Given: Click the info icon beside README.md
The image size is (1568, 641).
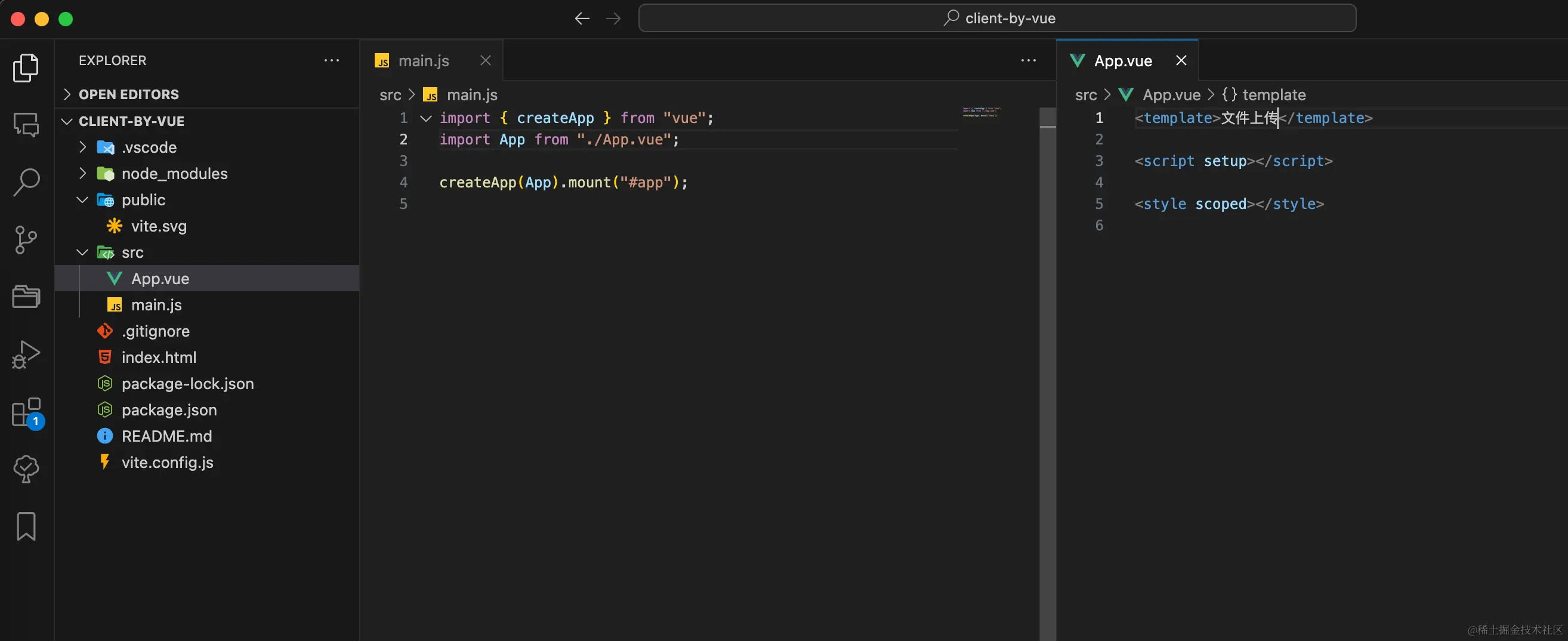Looking at the screenshot, I should (104, 435).
